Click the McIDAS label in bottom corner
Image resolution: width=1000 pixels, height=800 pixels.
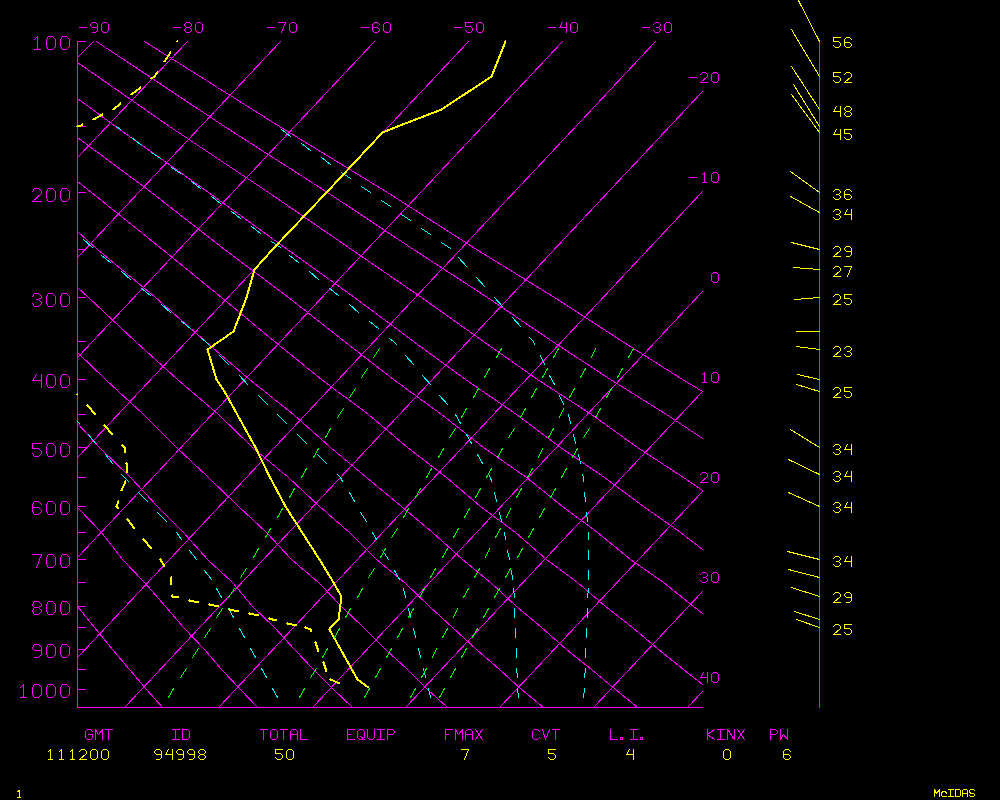tap(953, 793)
